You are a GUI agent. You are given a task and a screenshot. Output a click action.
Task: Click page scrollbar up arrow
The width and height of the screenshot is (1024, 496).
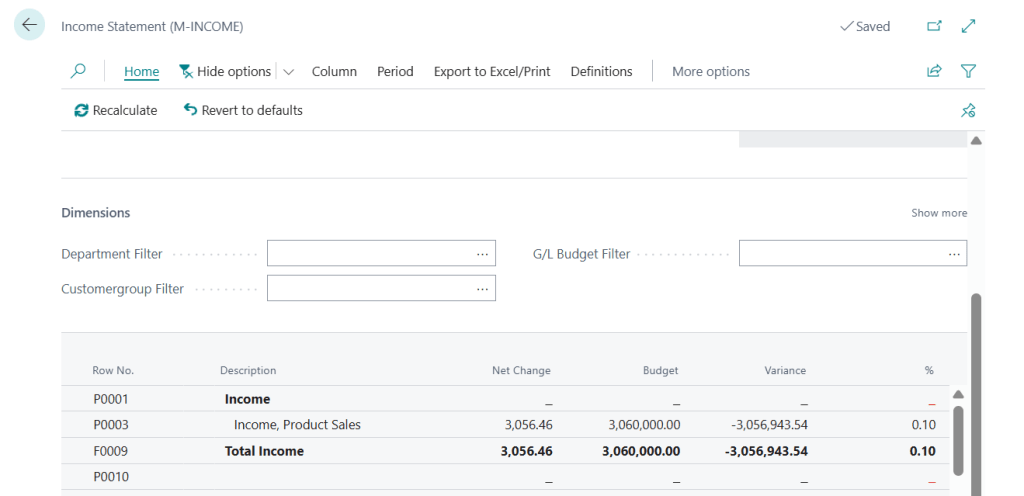pos(976,140)
